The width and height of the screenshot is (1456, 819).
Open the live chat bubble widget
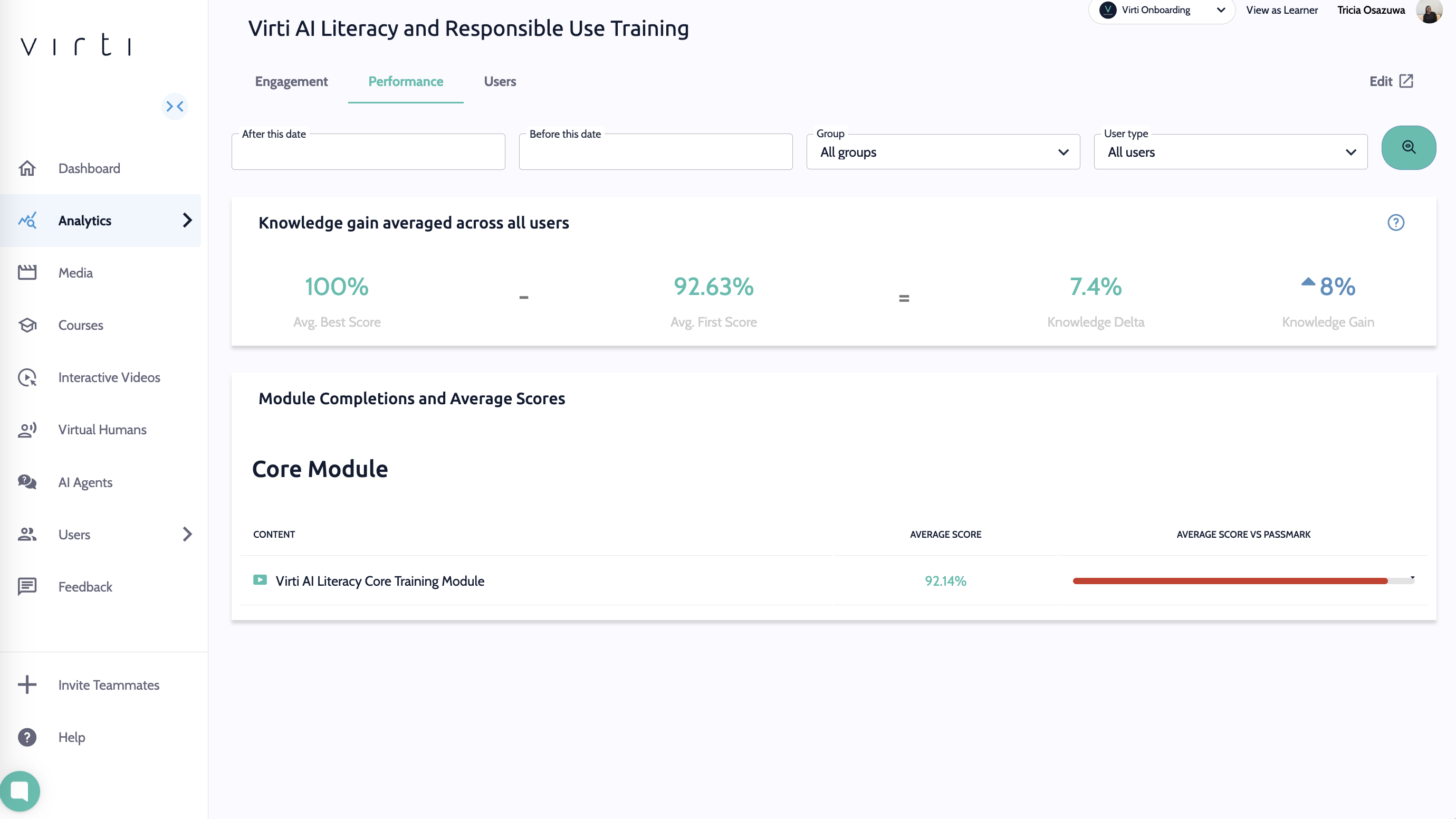tap(21, 791)
